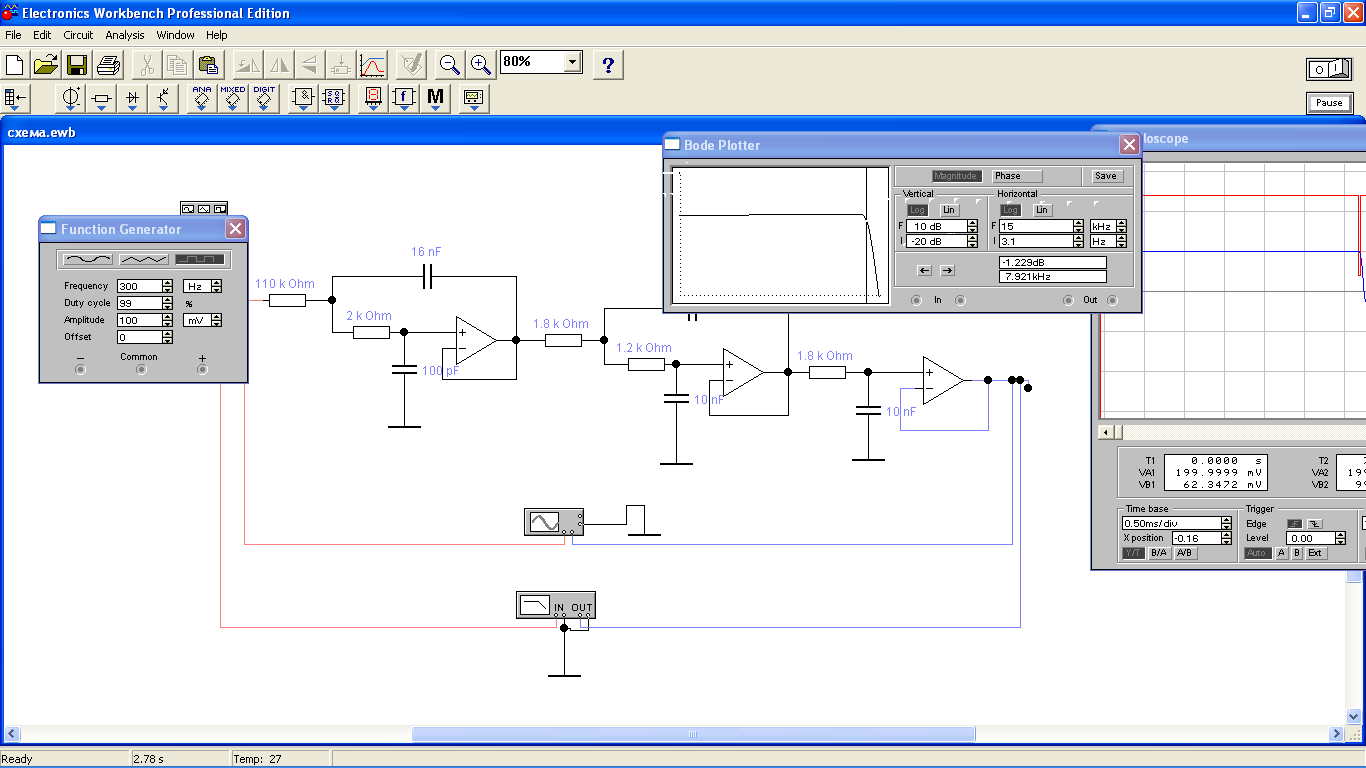The width and height of the screenshot is (1366, 768).
Task: Select triangle waveform in Function Generator
Action: coord(144,259)
